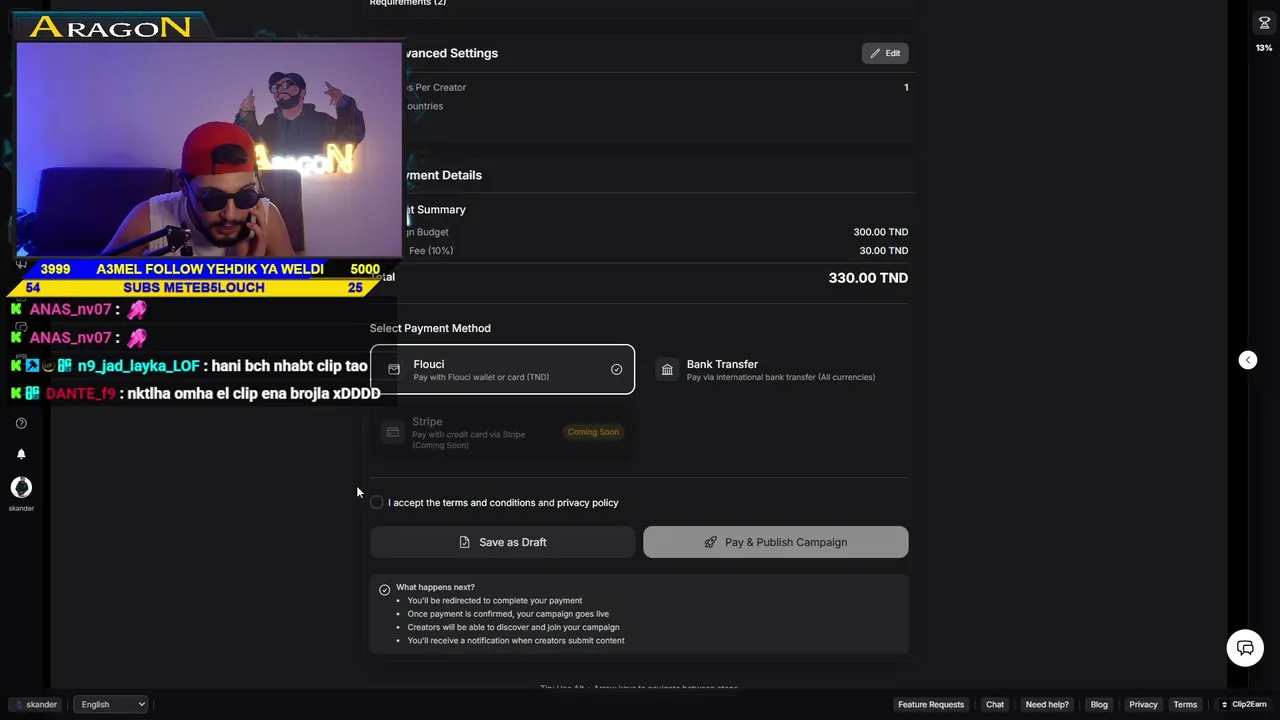Click n9_jad_layka_LOF chat message

(x=190, y=366)
